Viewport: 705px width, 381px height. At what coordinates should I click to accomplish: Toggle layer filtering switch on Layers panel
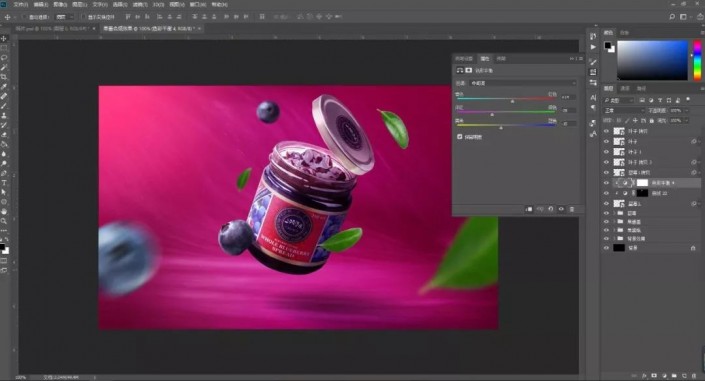click(688, 99)
